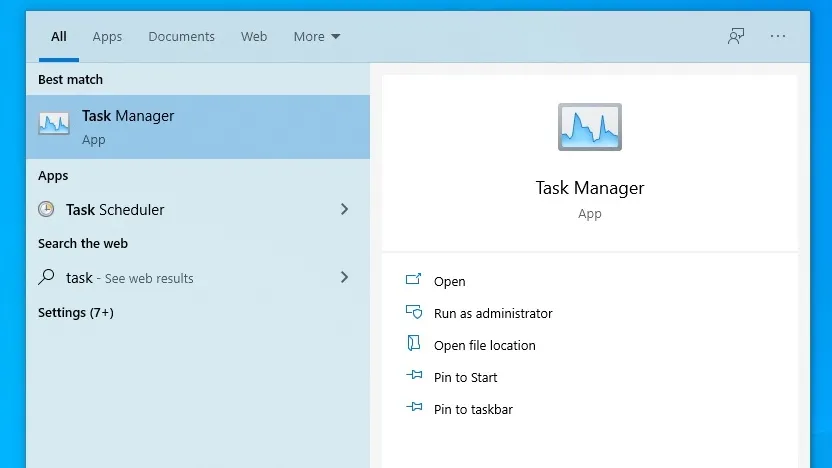Click the web search magnifier icon
The image size is (832, 468).
(x=46, y=276)
